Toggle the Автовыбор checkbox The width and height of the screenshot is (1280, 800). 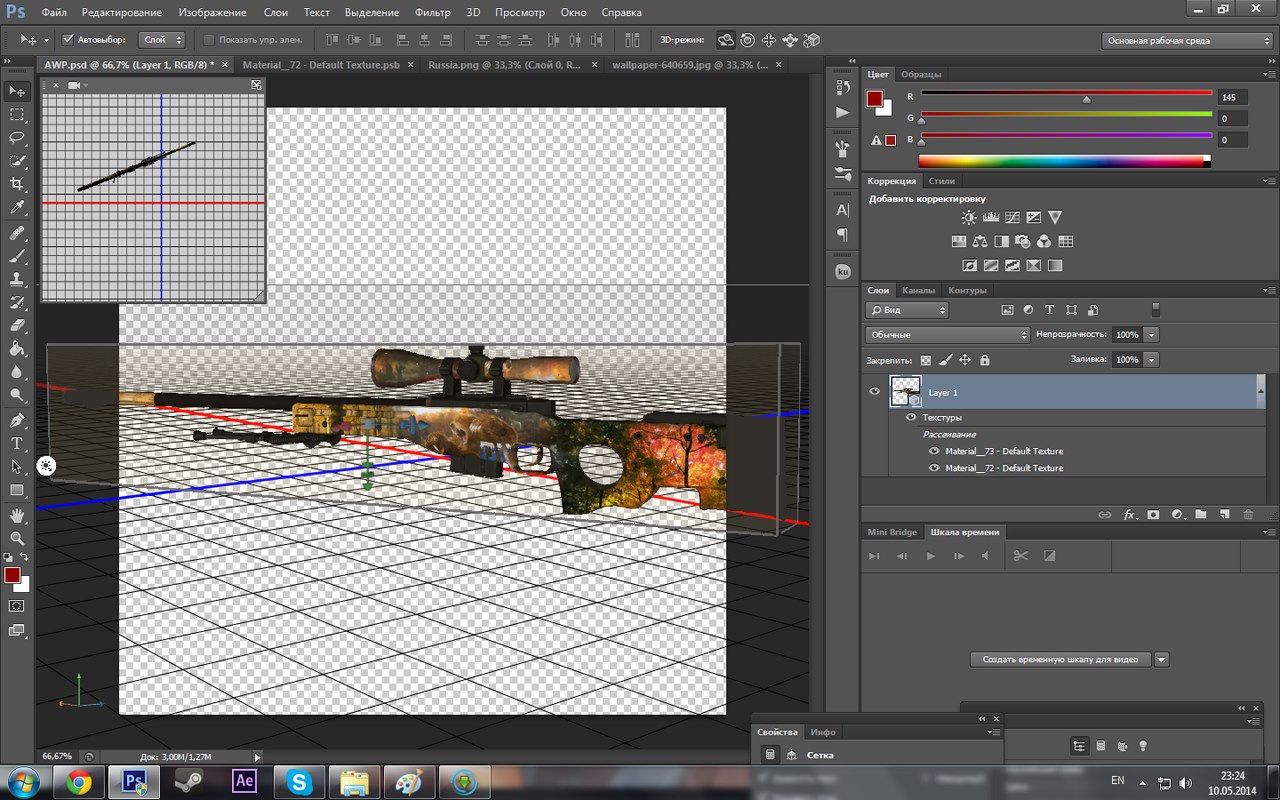[68, 40]
